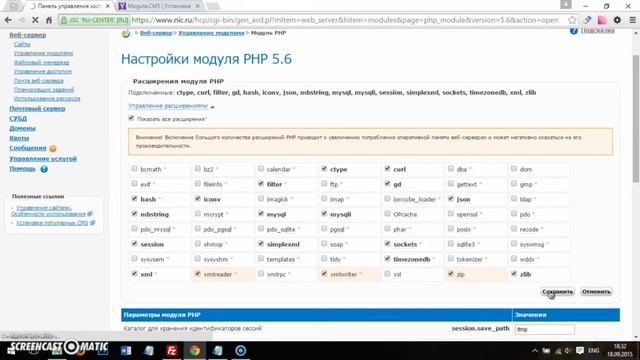Click the Сохранить button
The width and height of the screenshot is (640, 360).
(558, 292)
